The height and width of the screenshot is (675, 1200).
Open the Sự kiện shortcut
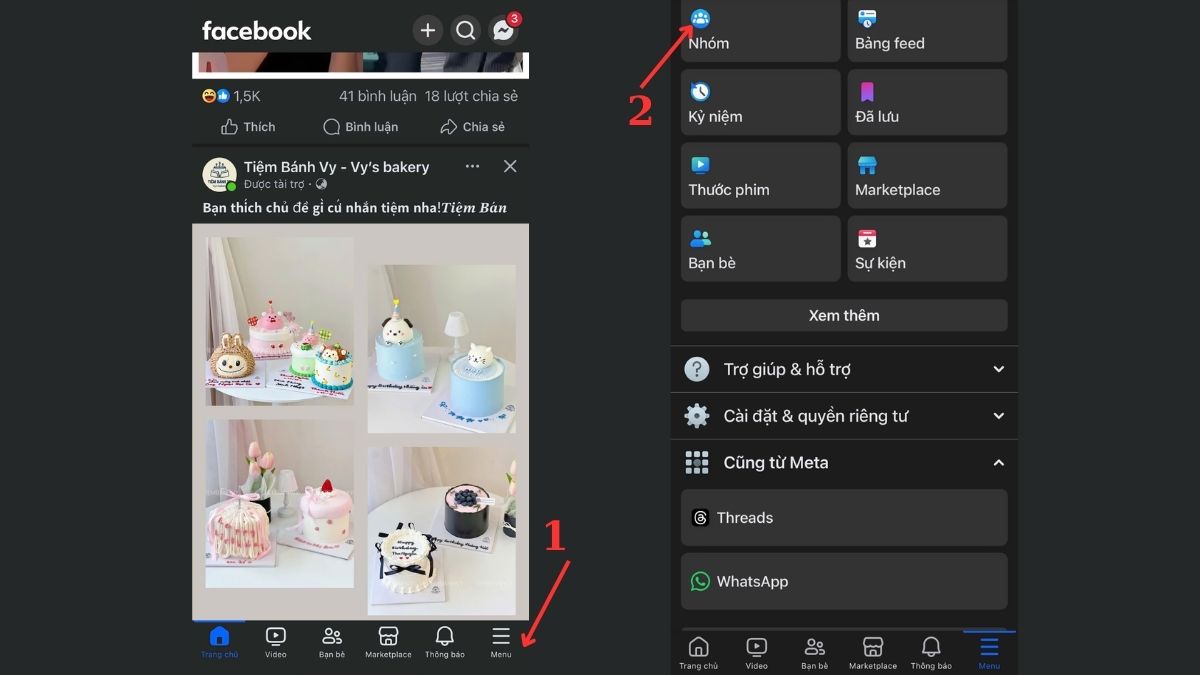pyautogui.click(x=927, y=248)
